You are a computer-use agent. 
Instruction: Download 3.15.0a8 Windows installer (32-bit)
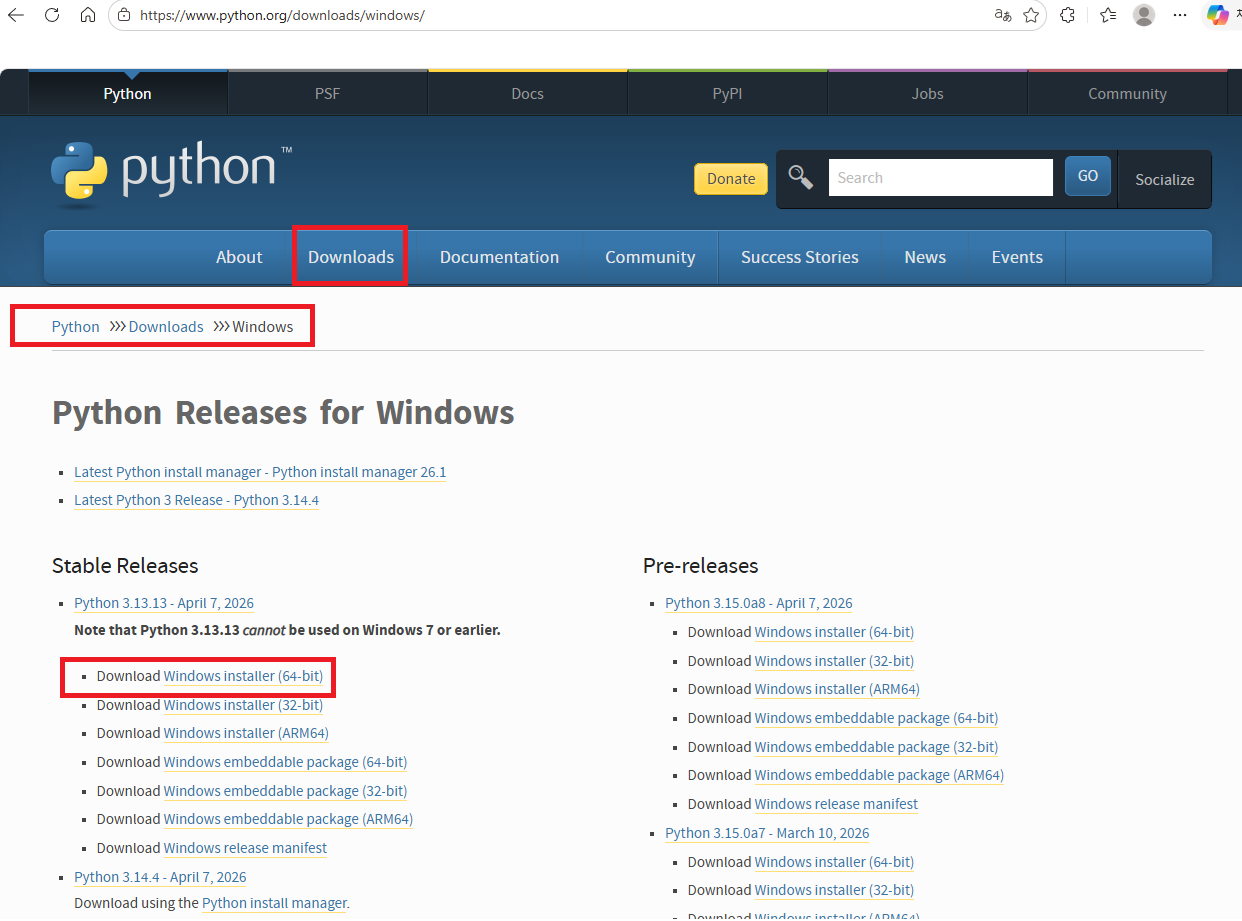pyautogui.click(x=834, y=661)
